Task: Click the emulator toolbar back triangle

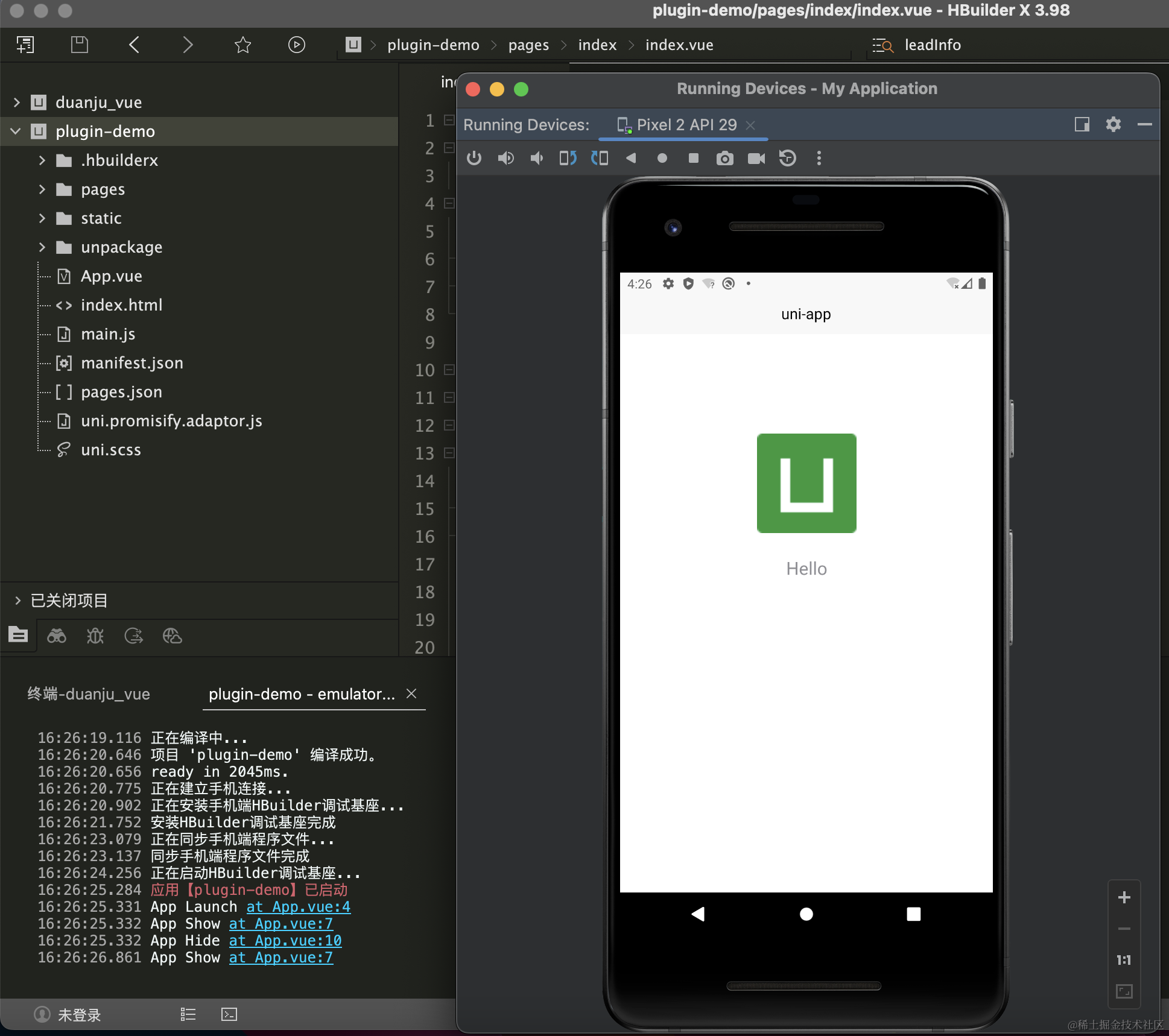Action: point(631,158)
